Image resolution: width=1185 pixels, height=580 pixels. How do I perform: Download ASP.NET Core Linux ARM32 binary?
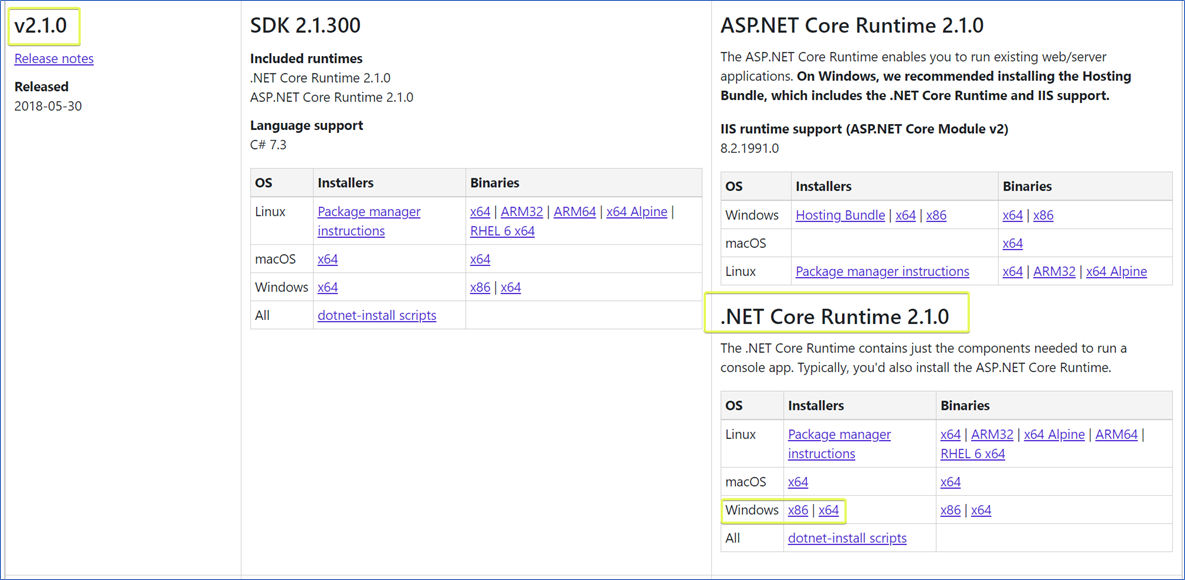(1055, 271)
